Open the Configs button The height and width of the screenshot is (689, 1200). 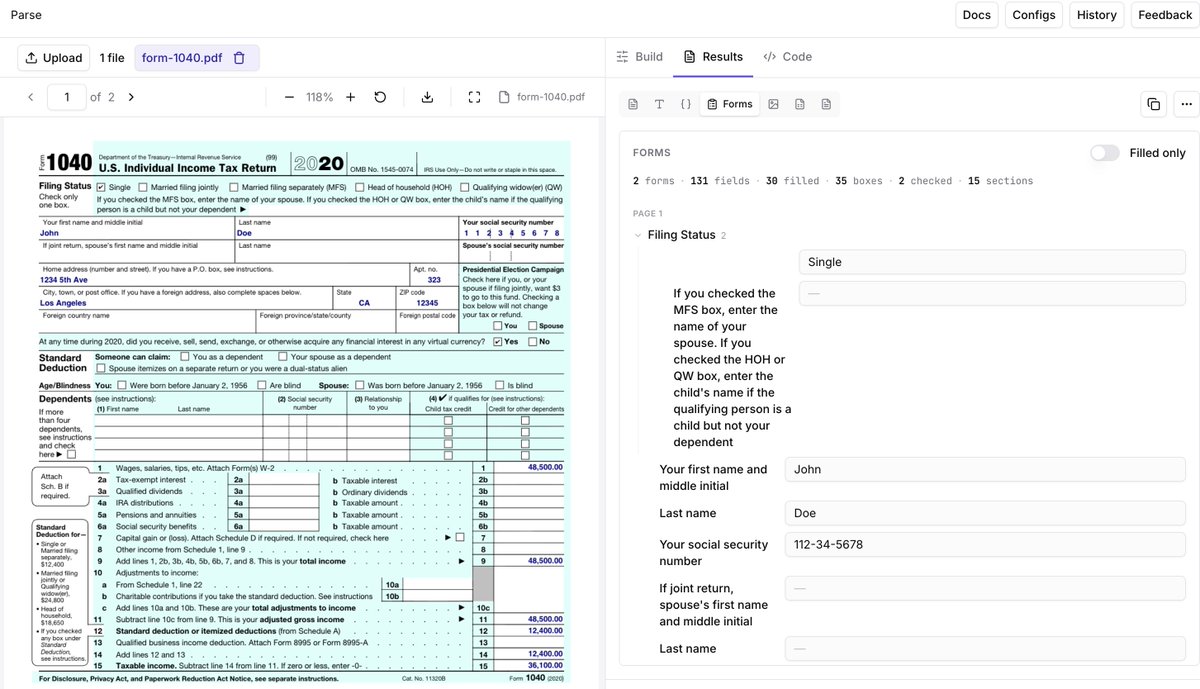tap(1034, 15)
